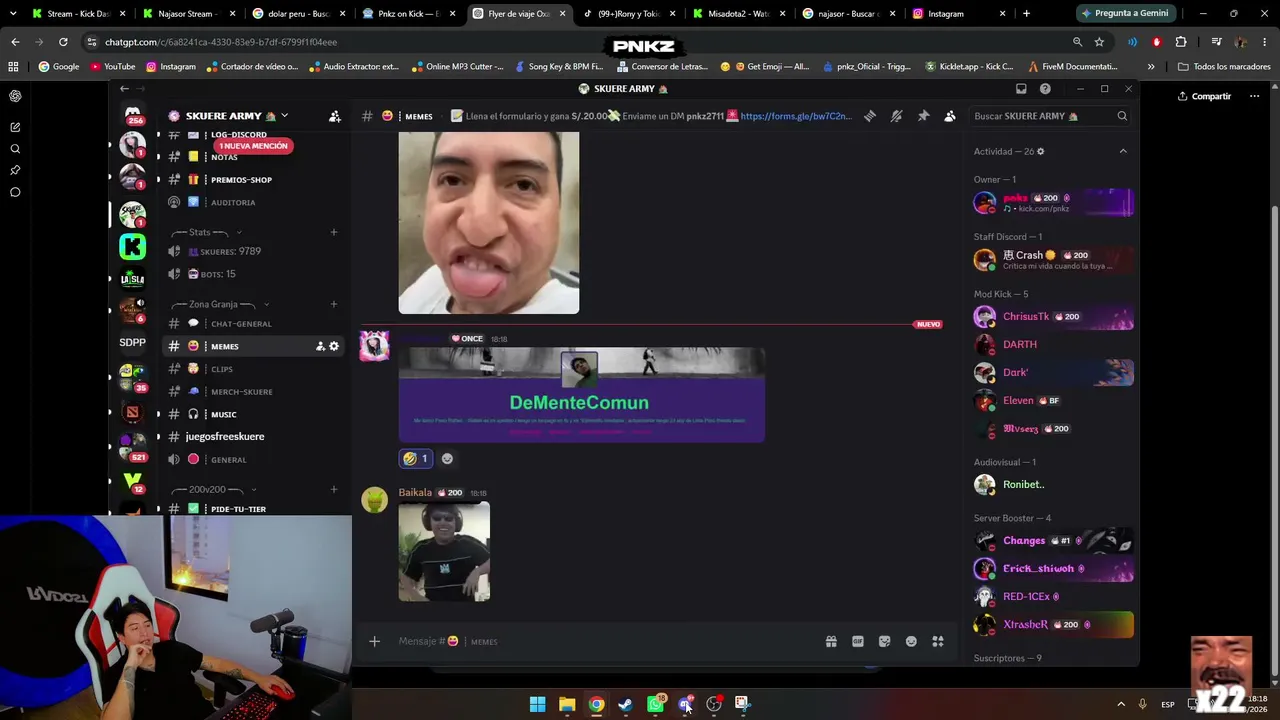Open threads in MEMES channel header
1280x720 pixels.
pyautogui.click(x=870, y=116)
